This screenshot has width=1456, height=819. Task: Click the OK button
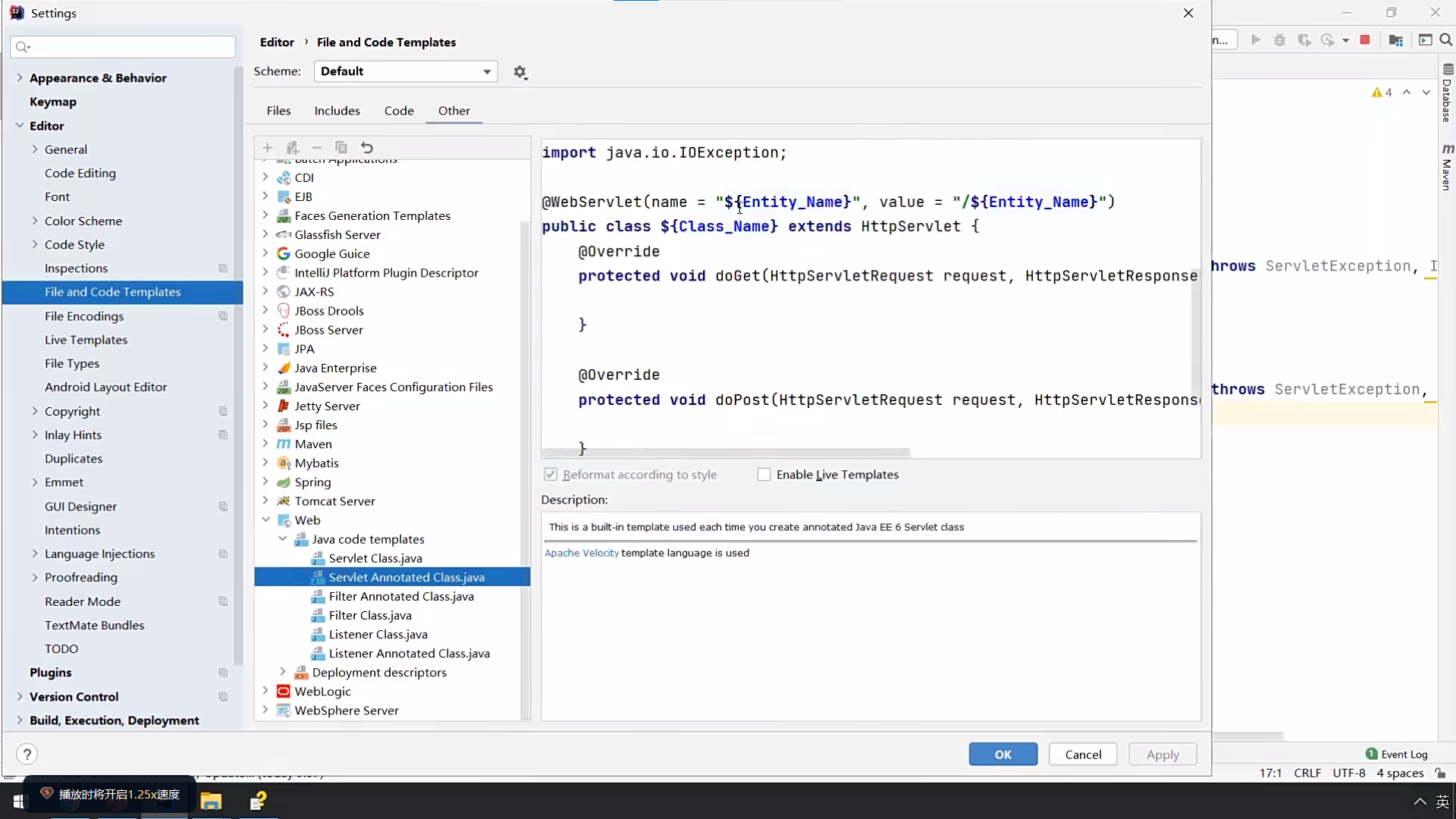click(x=1003, y=755)
